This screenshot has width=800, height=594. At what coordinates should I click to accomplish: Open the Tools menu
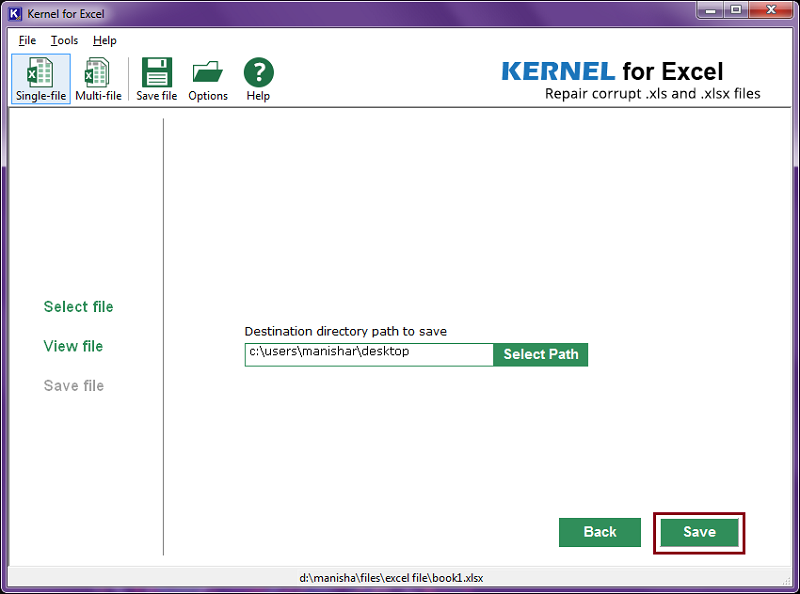[x=64, y=40]
